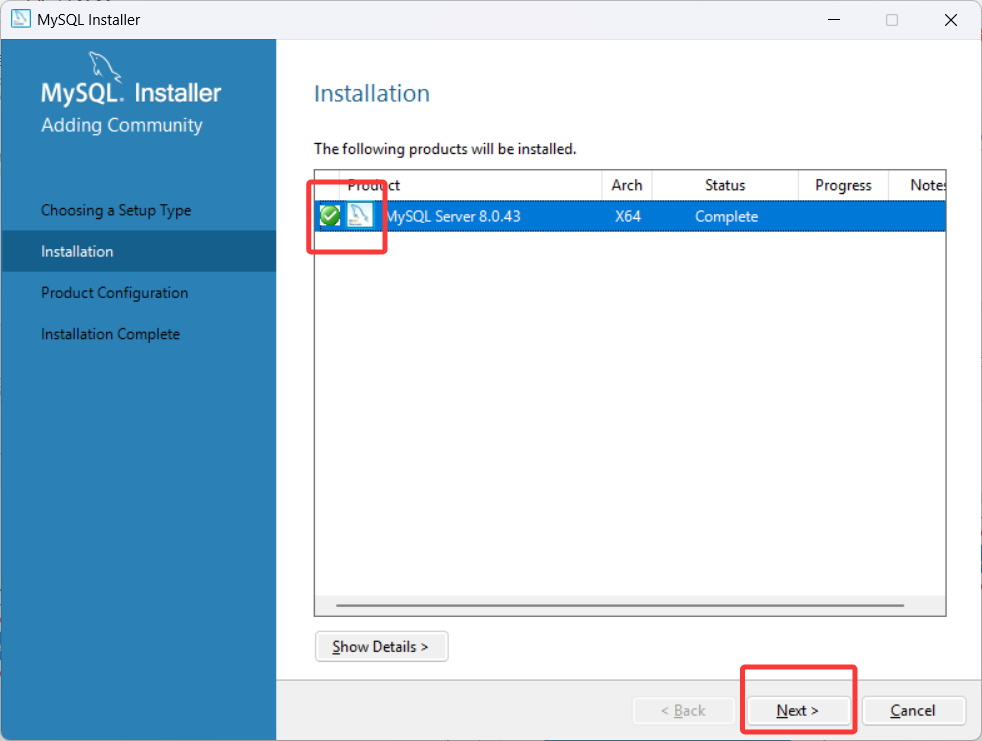
Task: Click the Product column header
Action: tap(471, 185)
